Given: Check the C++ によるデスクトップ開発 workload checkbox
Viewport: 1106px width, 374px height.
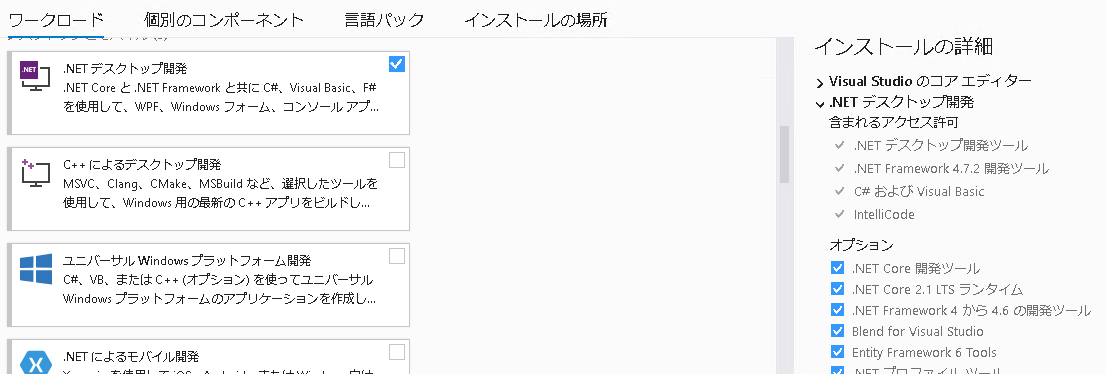Looking at the screenshot, I should pos(397,160).
